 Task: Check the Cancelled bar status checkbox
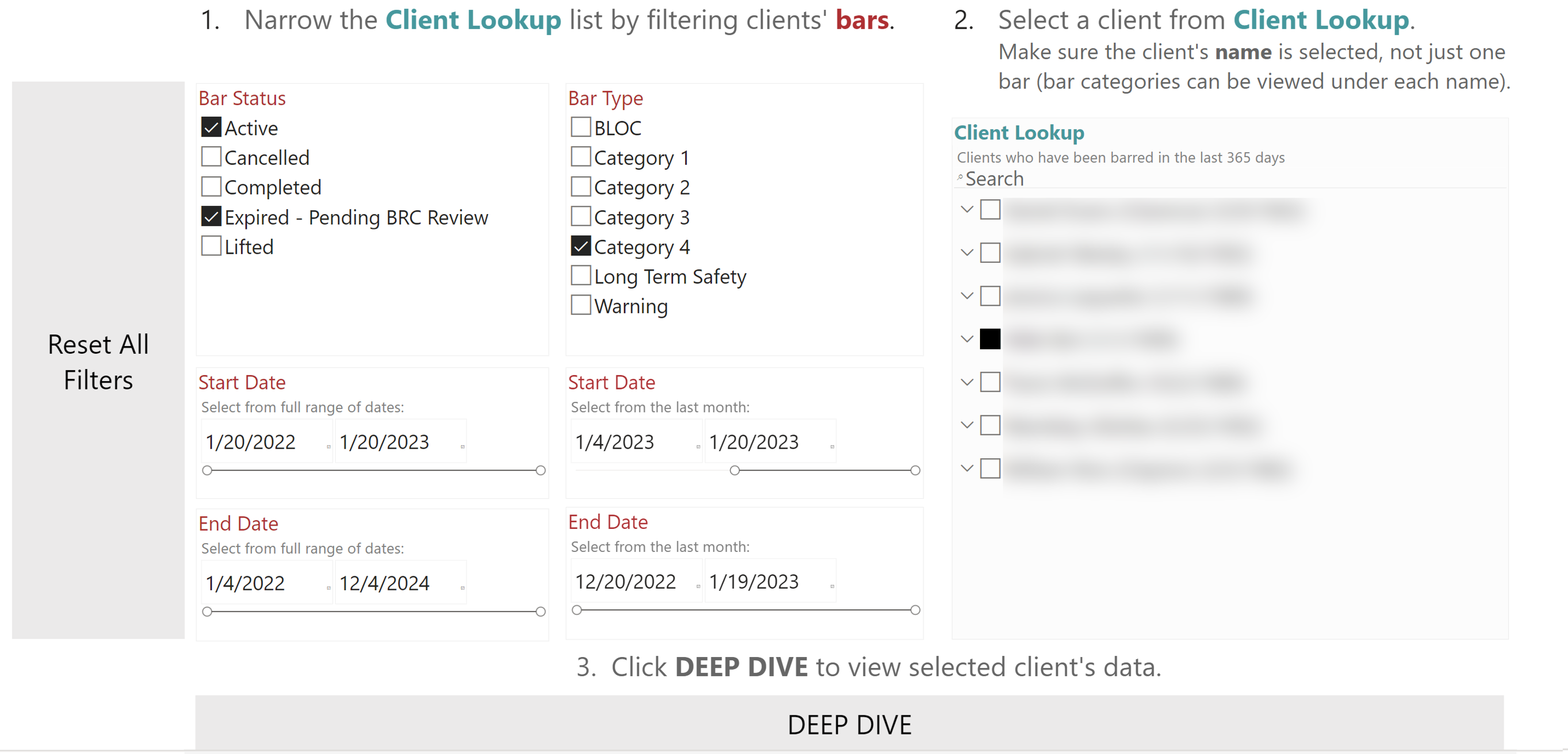point(211,157)
